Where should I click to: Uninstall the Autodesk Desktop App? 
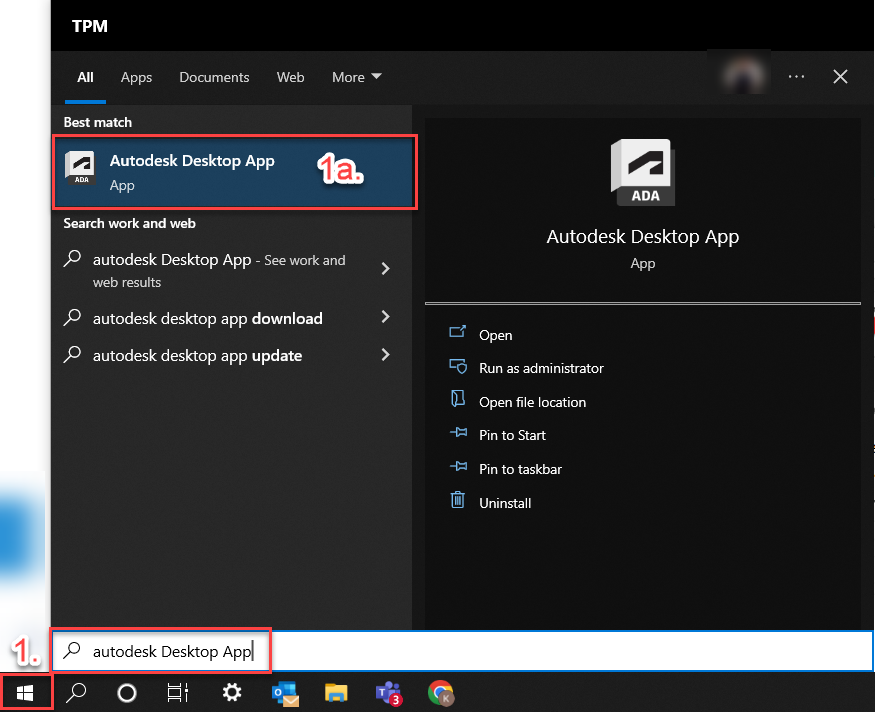click(505, 502)
